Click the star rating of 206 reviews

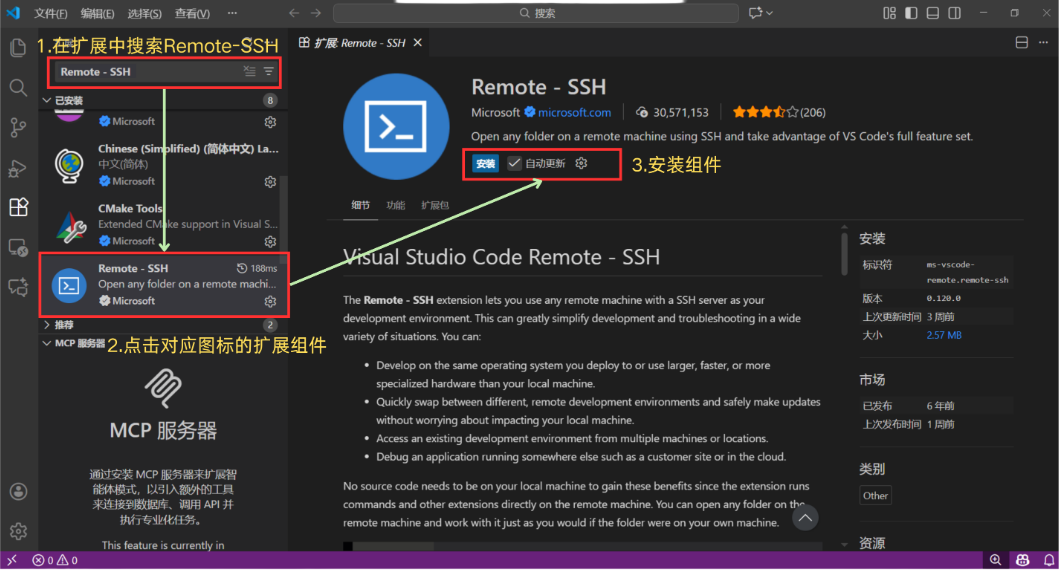[779, 113]
